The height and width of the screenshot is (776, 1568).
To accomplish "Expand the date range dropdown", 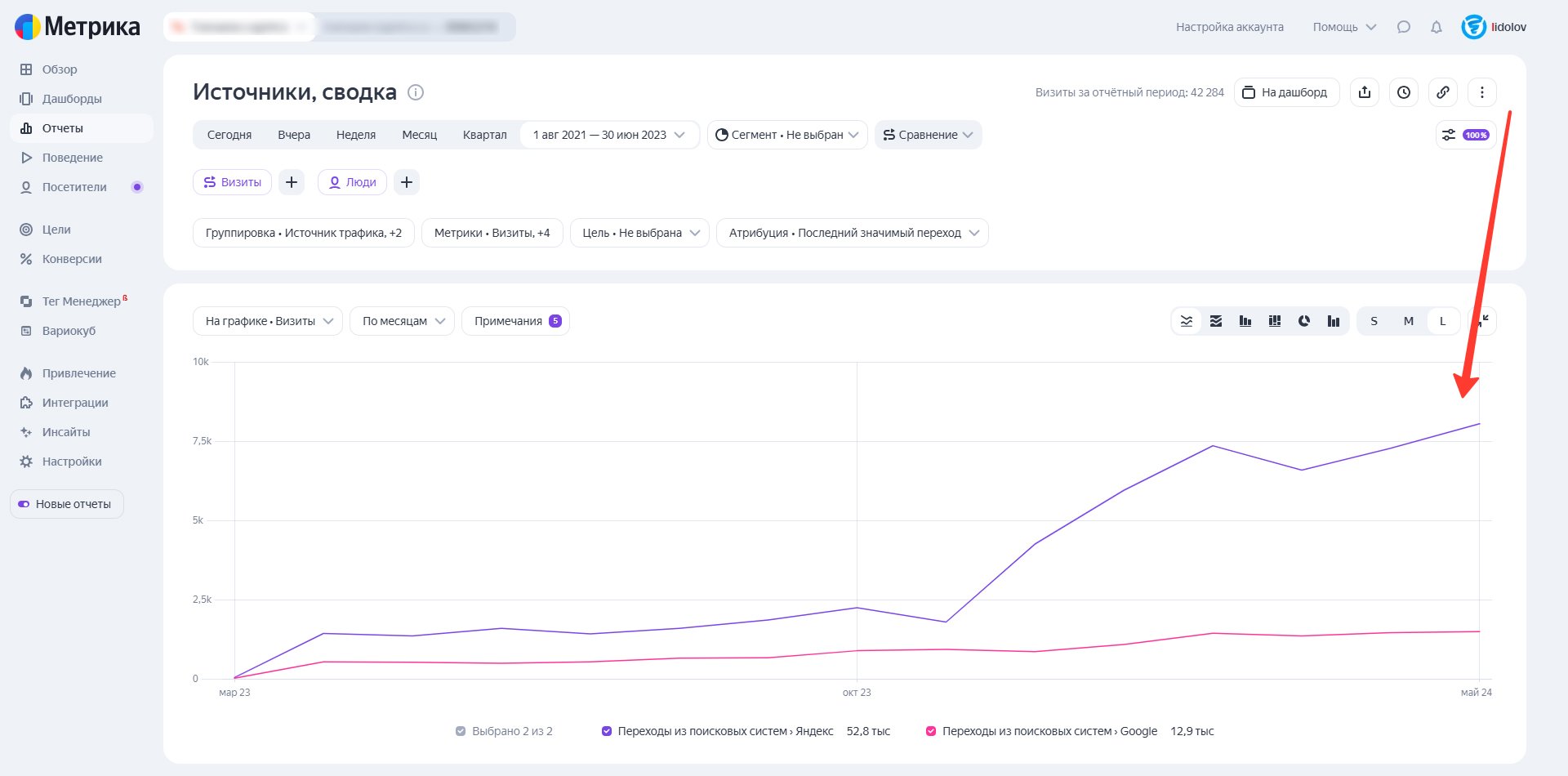I will click(x=608, y=135).
